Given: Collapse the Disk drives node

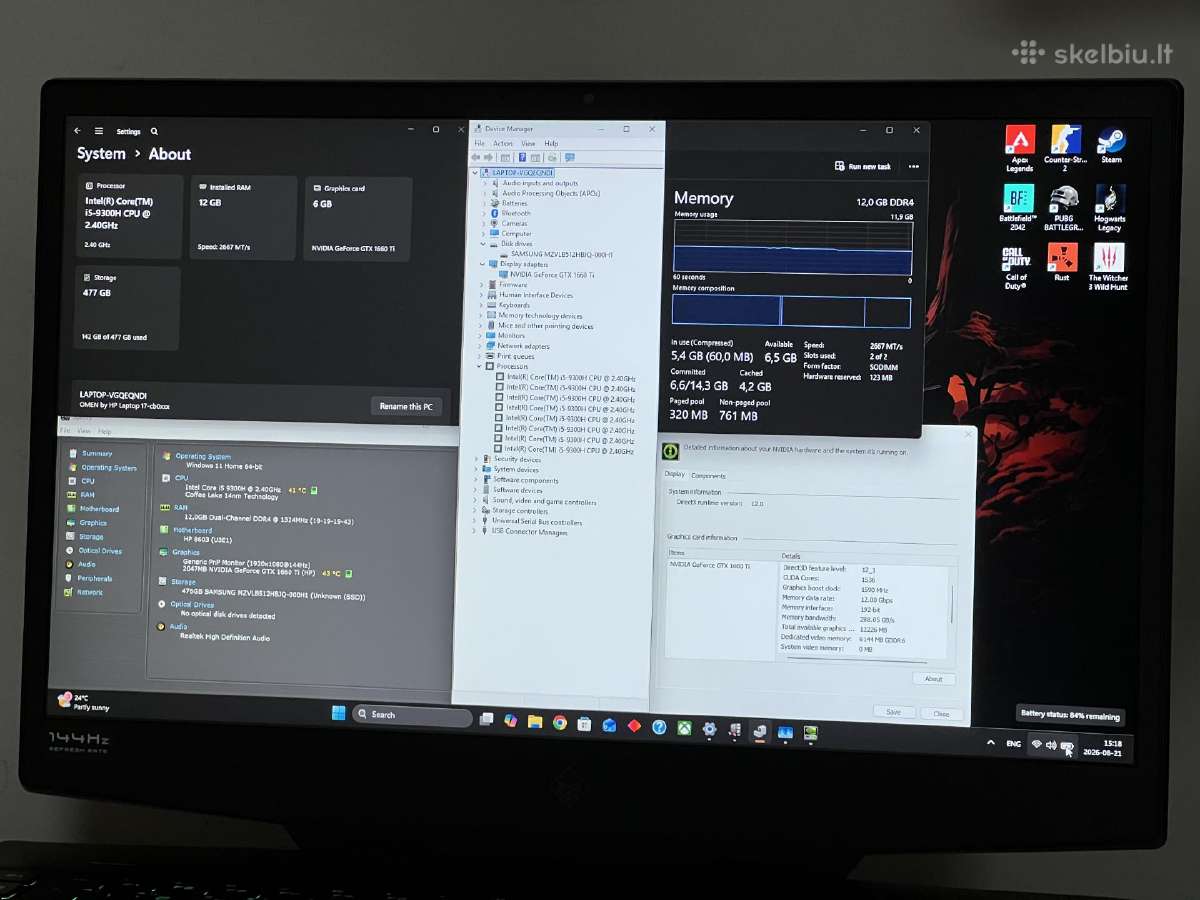Looking at the screenshot, I should click(483, 244).
